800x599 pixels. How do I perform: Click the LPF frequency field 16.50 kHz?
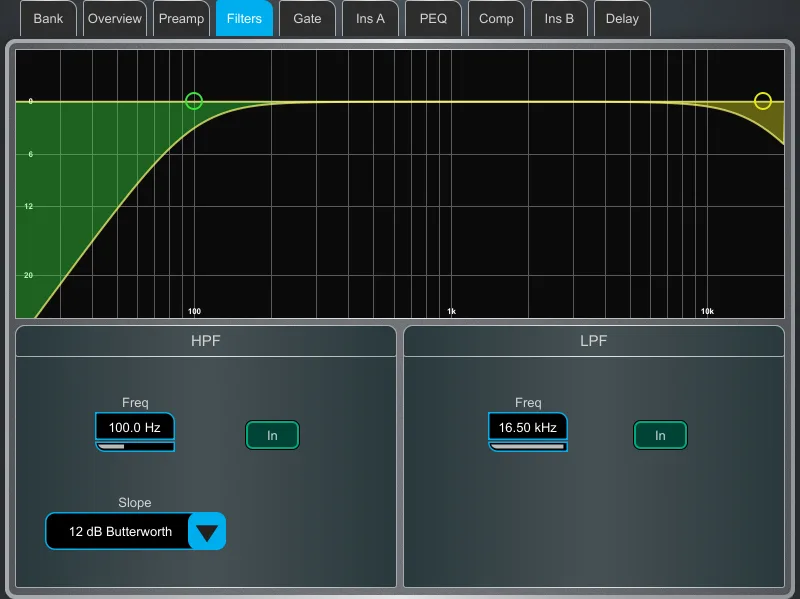click(x=528, y=427)
